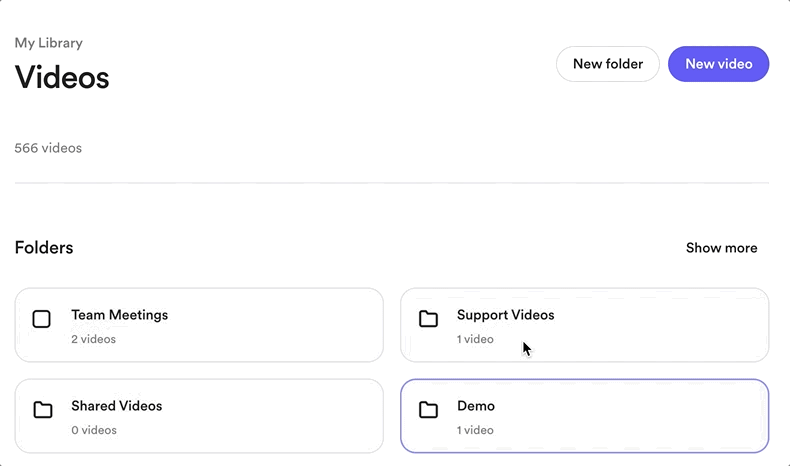Click the Folders section heading
This screenshot has width=790, height=466.
44,248
